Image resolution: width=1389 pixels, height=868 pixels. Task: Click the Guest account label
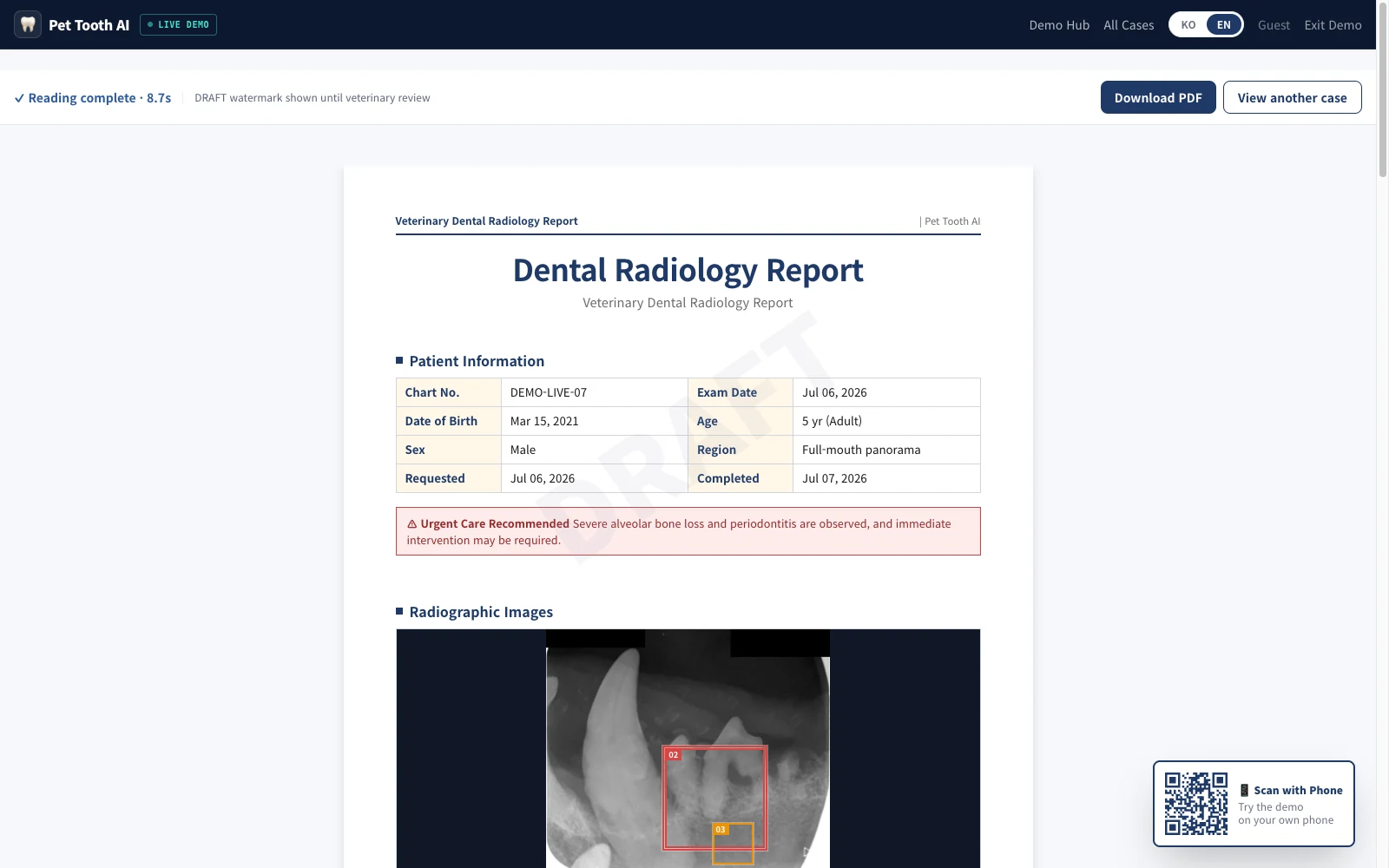pos(1274,25)
